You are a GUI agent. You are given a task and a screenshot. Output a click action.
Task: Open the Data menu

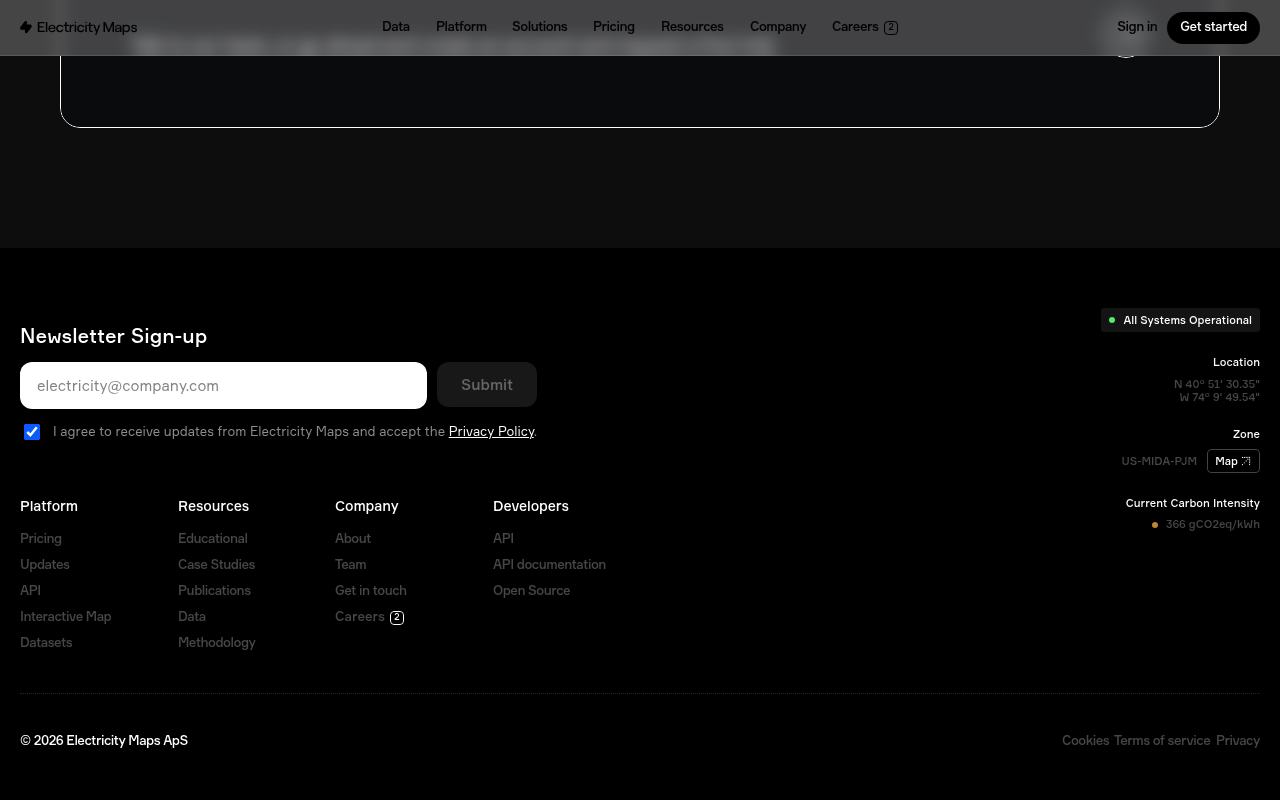396,27
